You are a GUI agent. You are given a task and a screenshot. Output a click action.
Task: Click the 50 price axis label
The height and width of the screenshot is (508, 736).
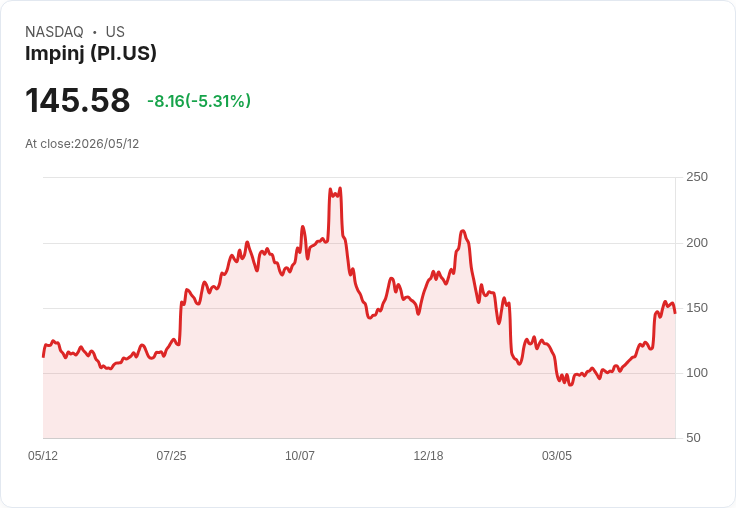point(693,438)
